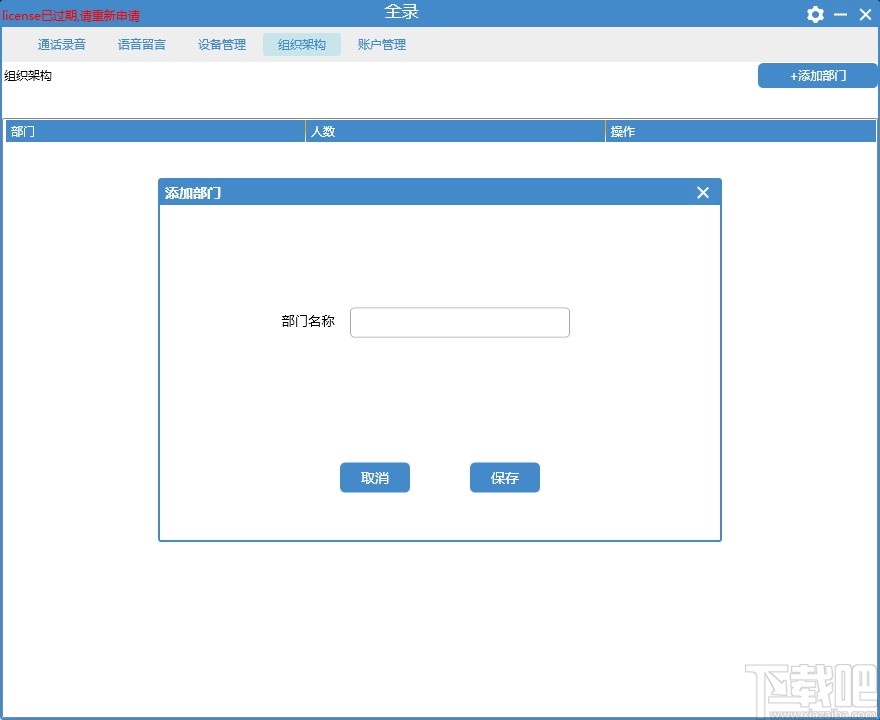Click the 人数 column header
Image resolution: width=880 pixels, height=720 pixels.
point(322,131)
